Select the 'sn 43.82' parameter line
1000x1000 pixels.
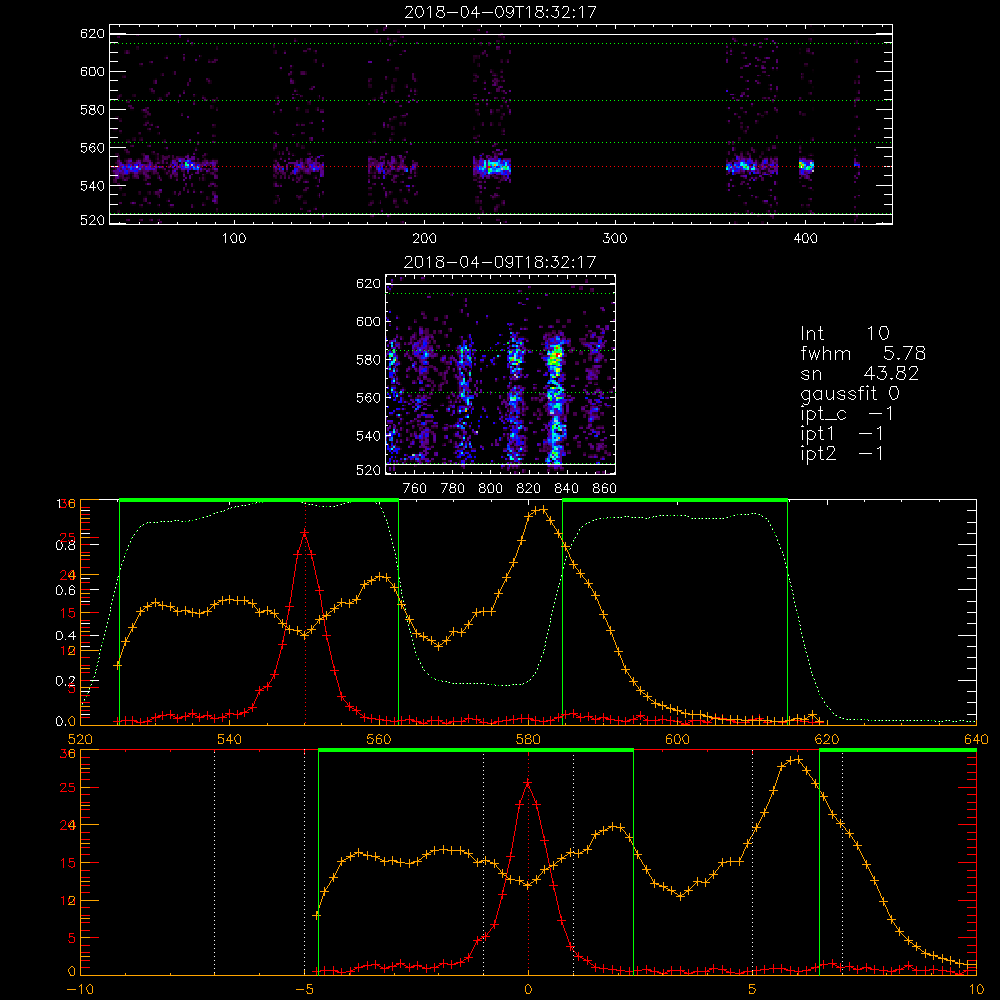click(859, 373)
